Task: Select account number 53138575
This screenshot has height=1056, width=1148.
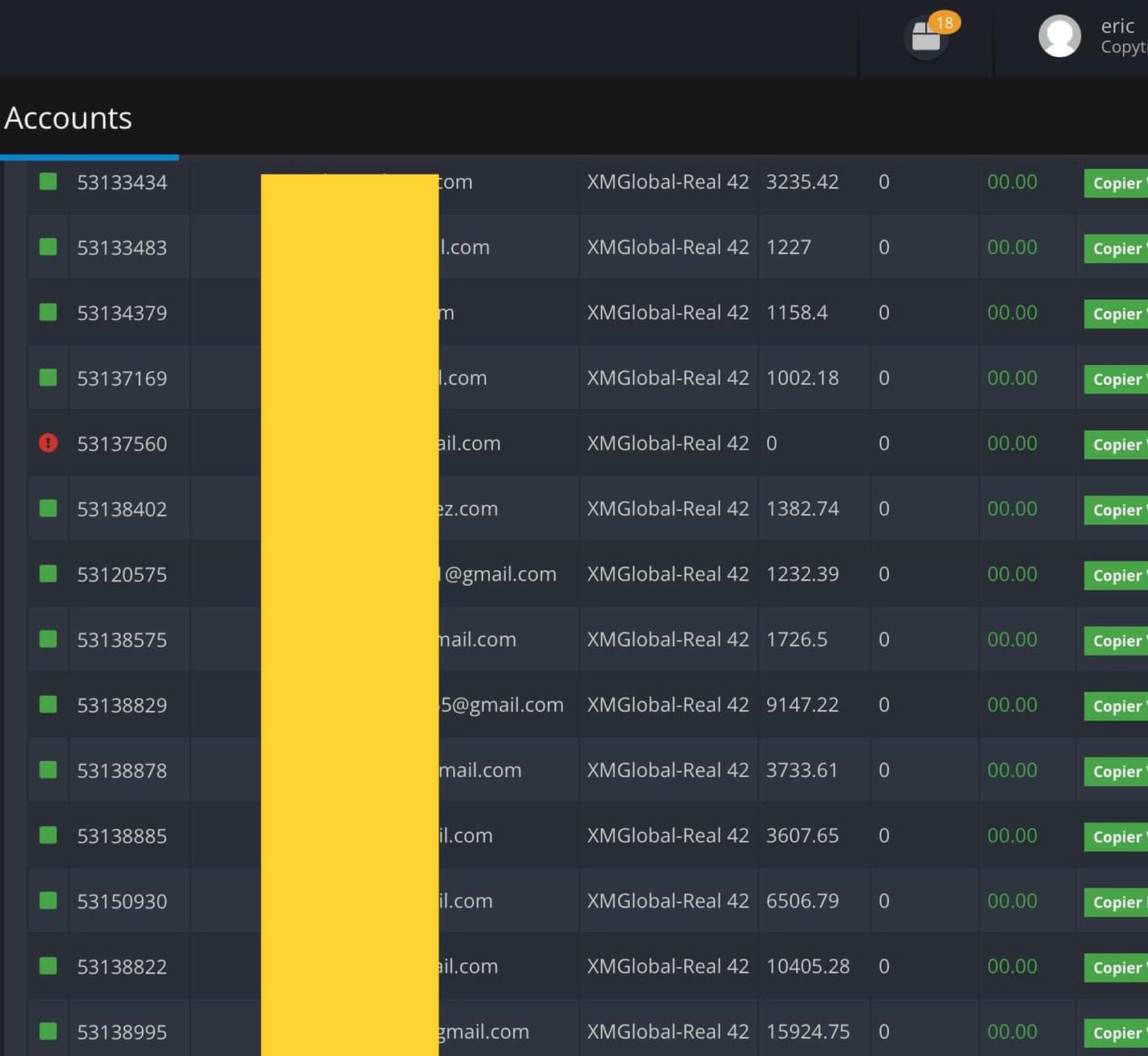Action: pyautogui.click(x=122, y=639)
